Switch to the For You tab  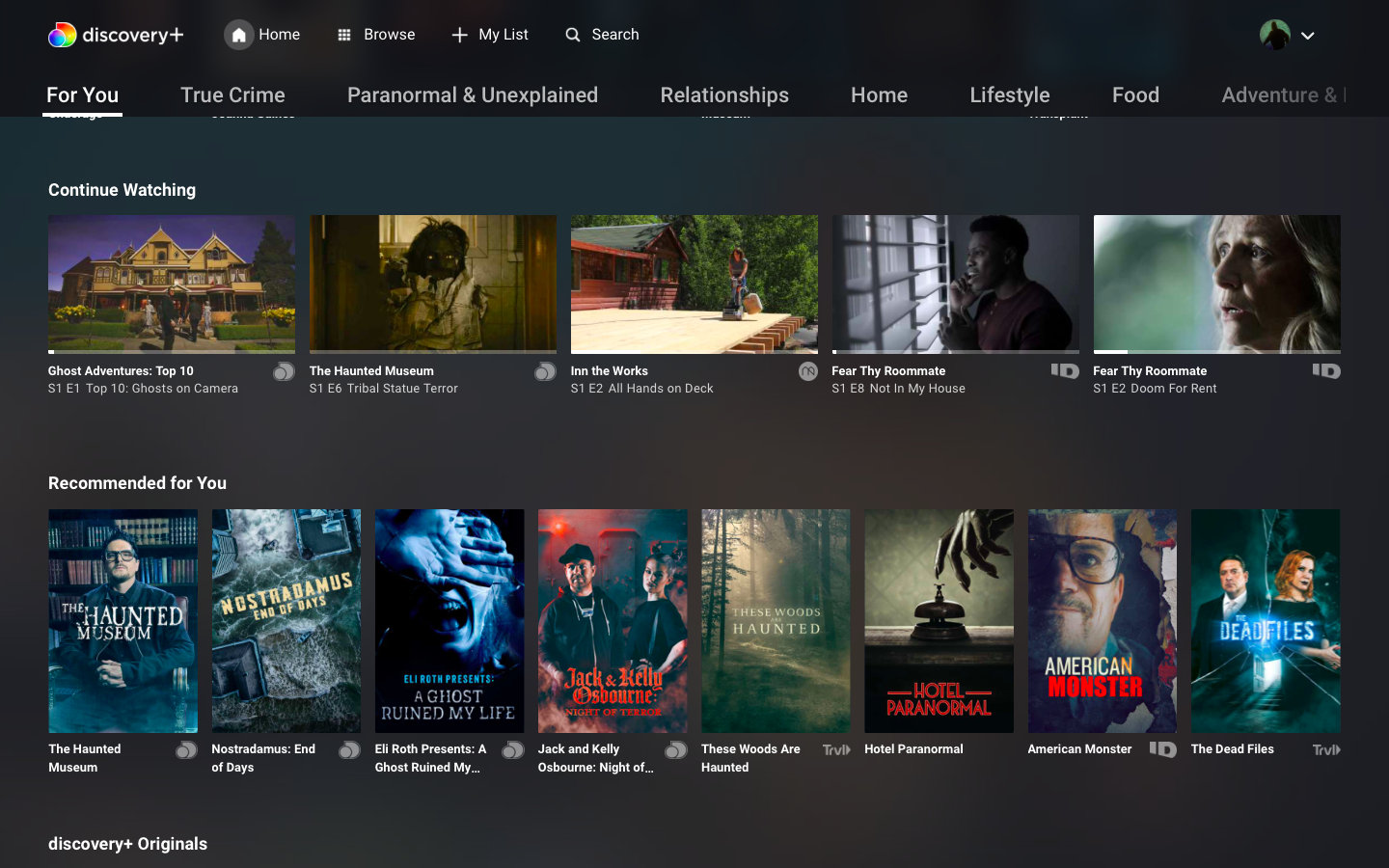pyautogui.click(x=83, y=95)
